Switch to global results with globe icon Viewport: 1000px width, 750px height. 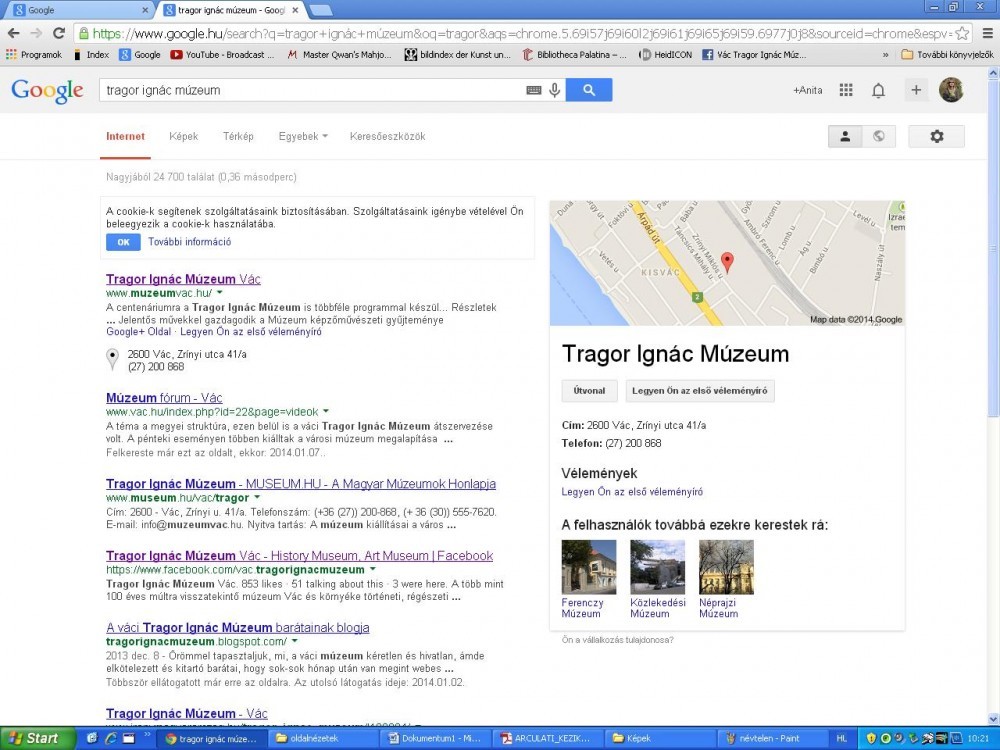pyautogui.click(x=878, y=137)
